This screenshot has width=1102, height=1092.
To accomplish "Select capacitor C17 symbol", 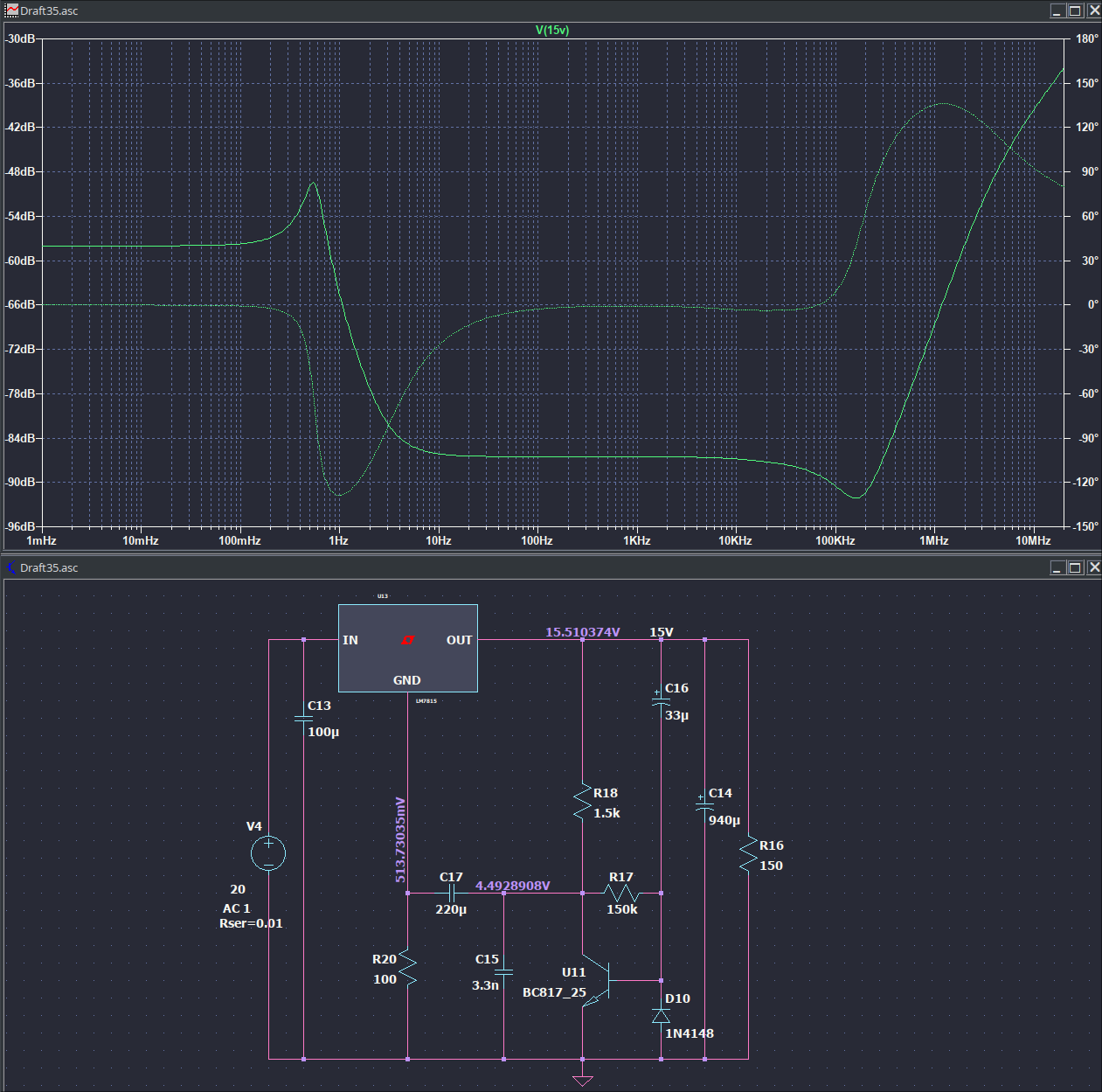I will click(x=452, y=894).
